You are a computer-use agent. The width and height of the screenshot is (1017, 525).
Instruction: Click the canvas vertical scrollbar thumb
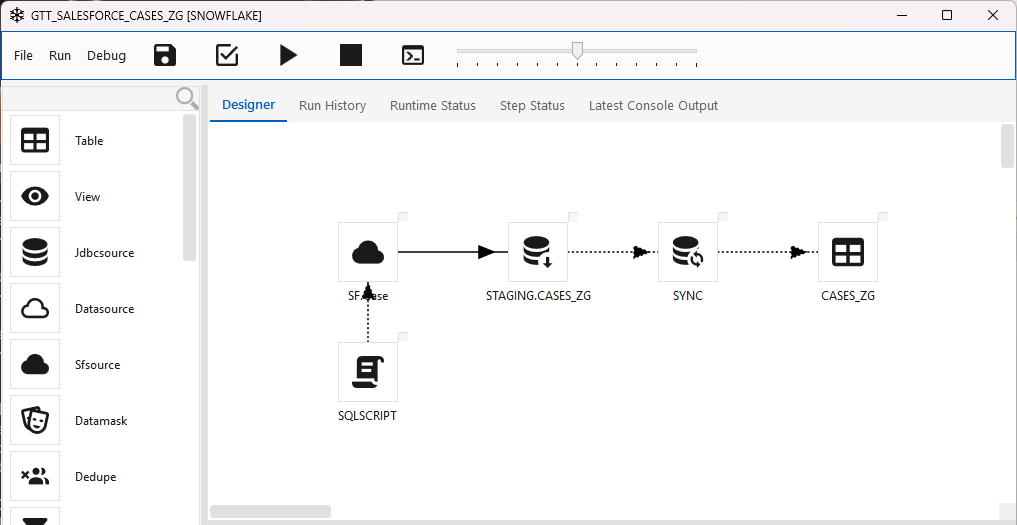tap(1007, 146)
